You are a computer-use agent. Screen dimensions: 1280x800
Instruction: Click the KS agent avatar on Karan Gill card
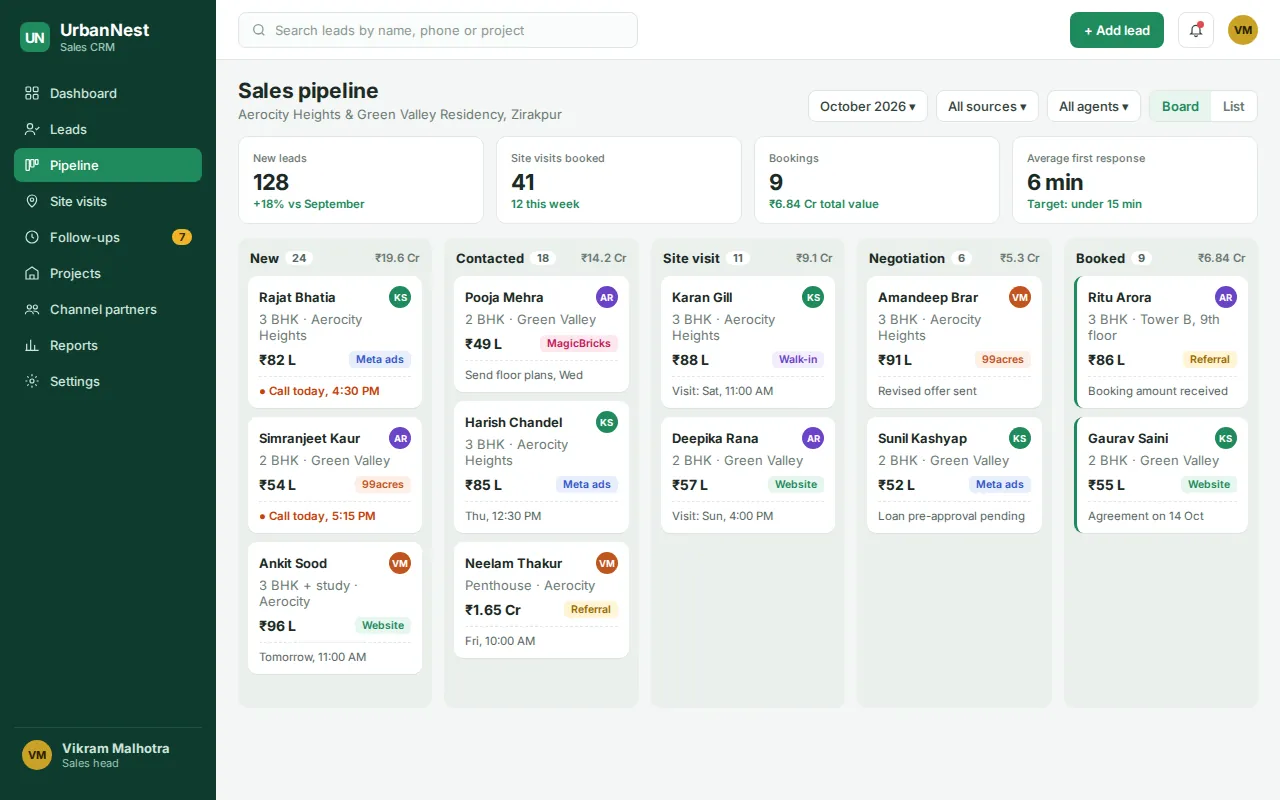(813, 297)
